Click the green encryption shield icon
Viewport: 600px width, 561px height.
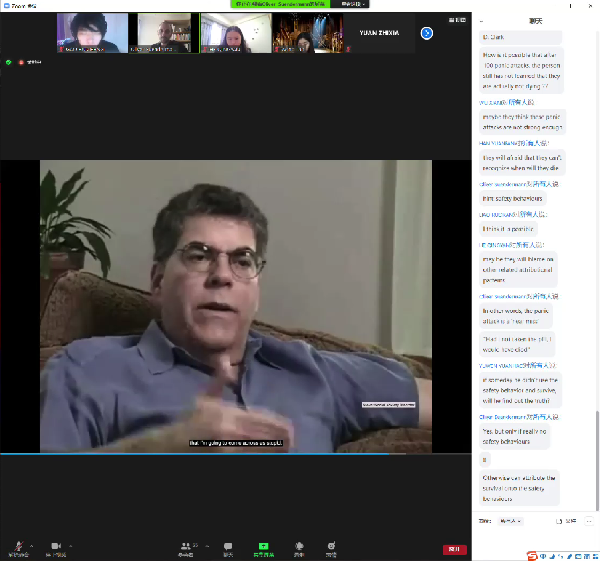pos(9,62)
